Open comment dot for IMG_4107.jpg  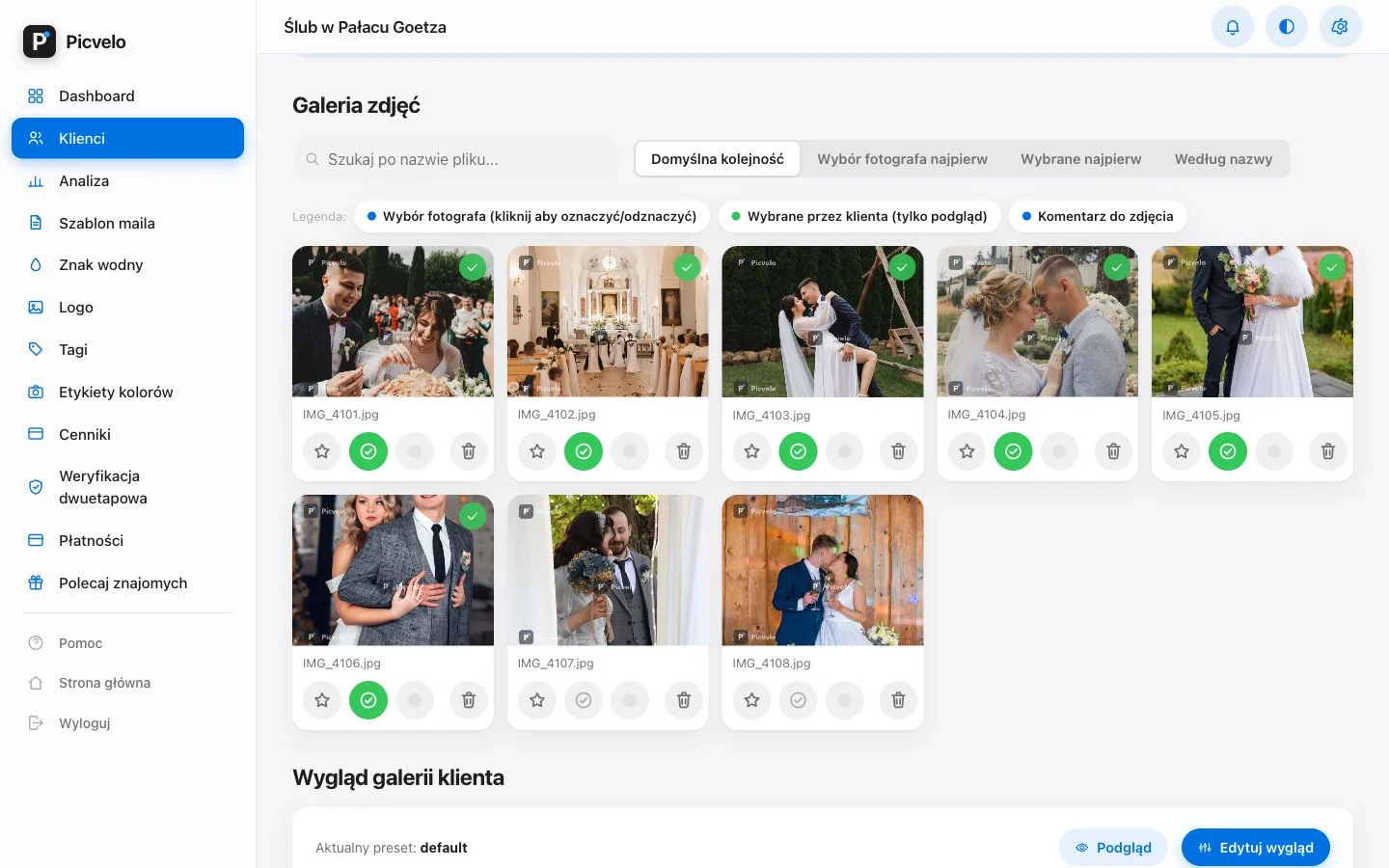tap(630, 700)
